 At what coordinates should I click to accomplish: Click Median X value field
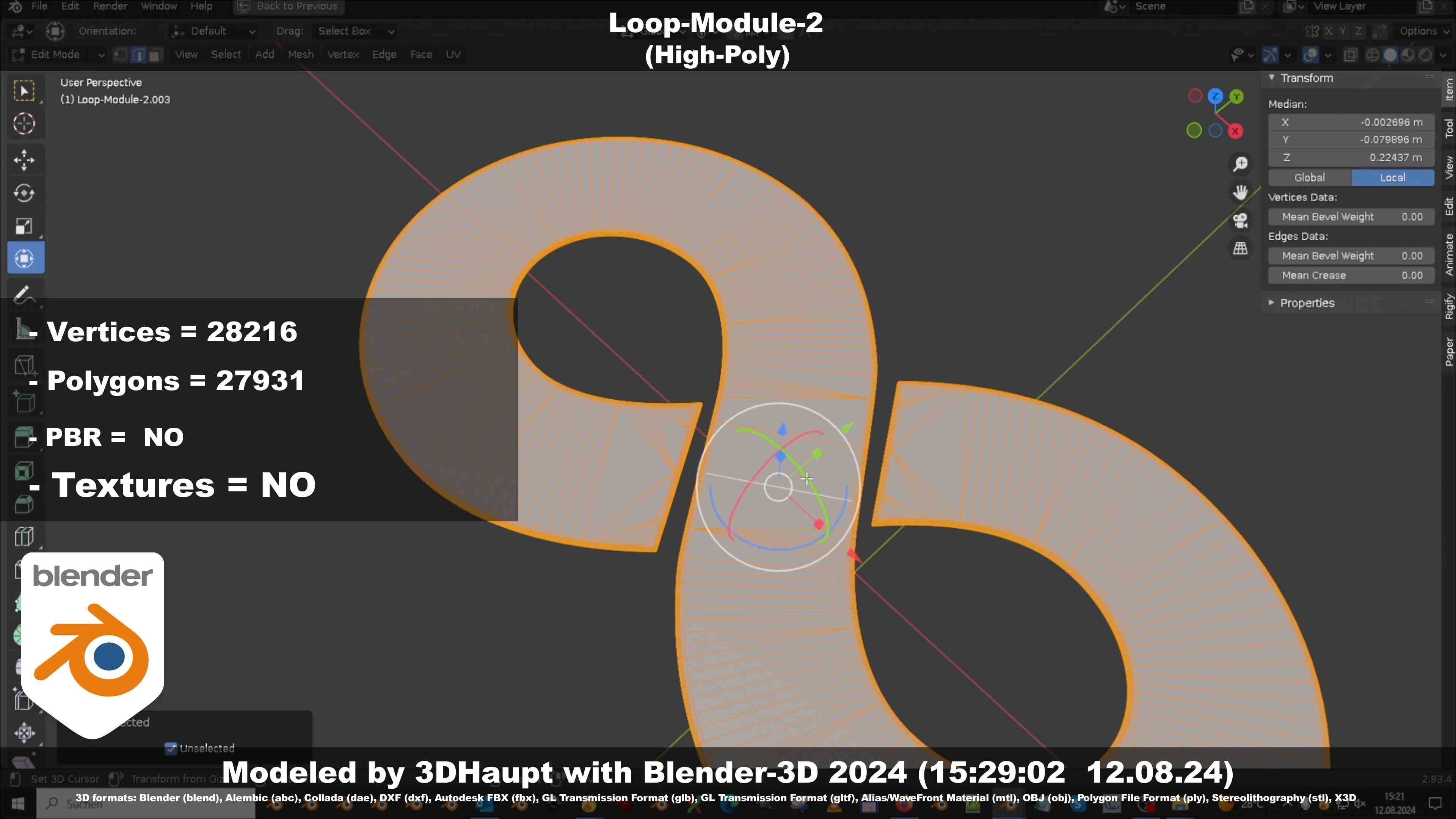point(1351,122)
